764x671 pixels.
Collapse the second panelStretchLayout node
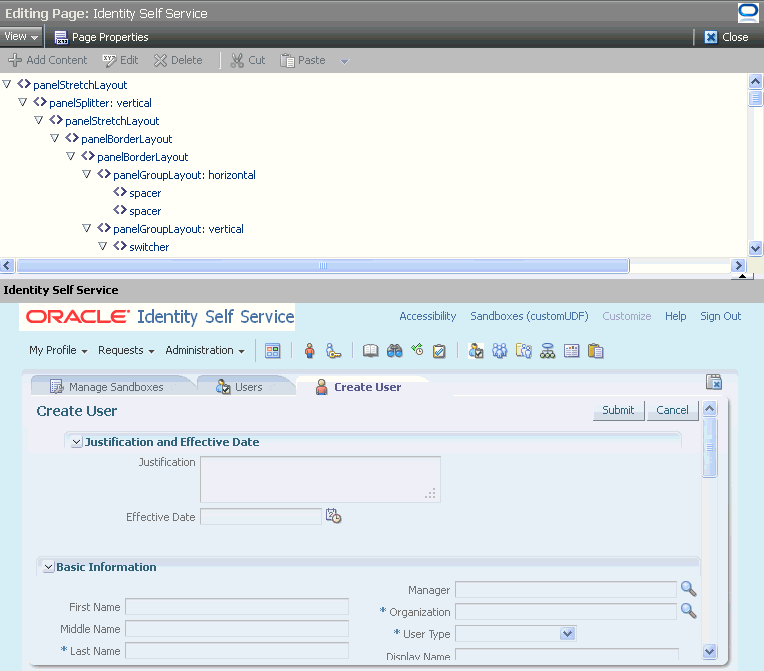(38, 120)
